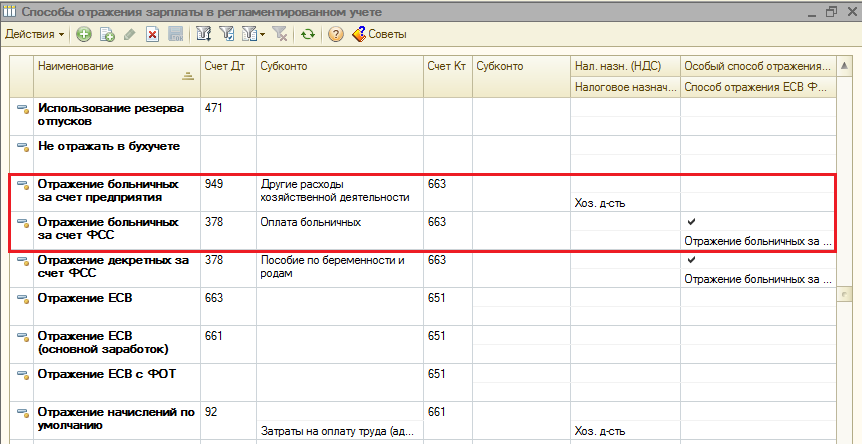
Task: Select 'Отражение больничных за счет предприятия' name
Action: pos(108,190)
